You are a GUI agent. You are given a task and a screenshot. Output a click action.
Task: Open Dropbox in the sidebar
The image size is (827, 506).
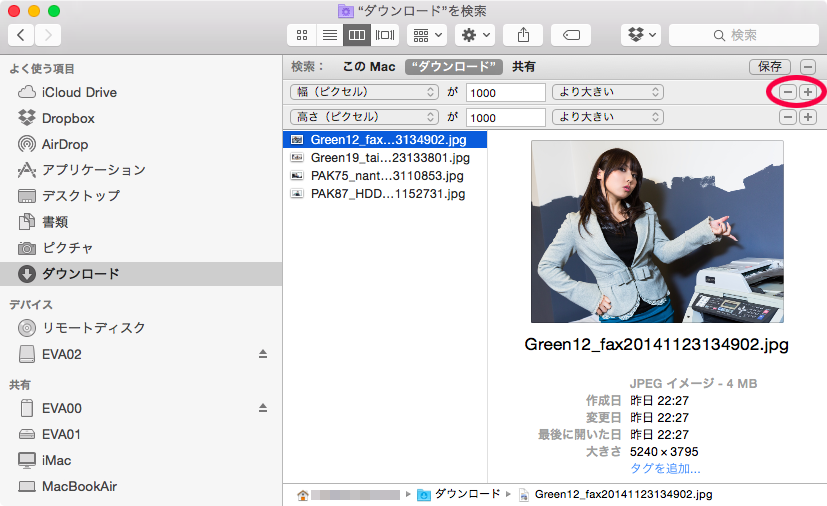click(x=141, y=118)
